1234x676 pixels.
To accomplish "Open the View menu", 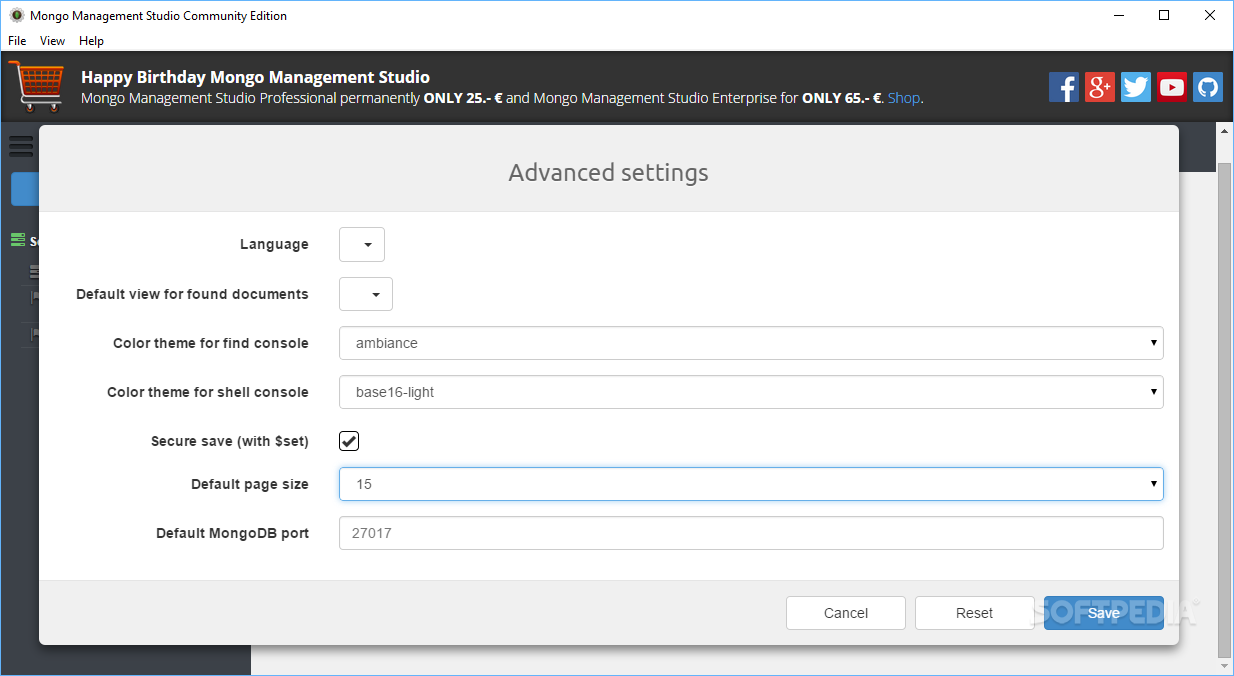I will (x=52, y=41).
